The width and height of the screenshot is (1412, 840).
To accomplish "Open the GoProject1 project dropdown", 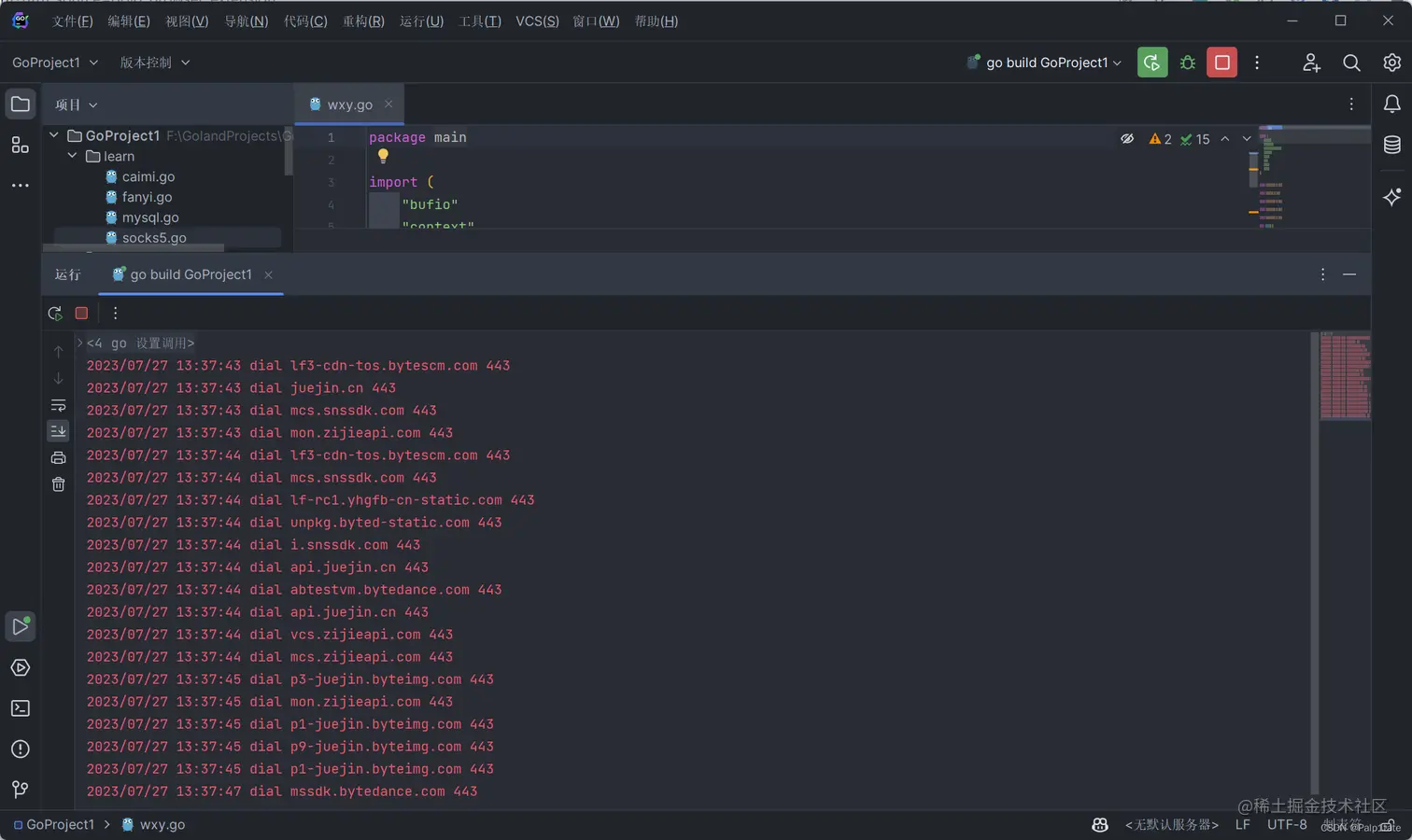I will (54, 63).
